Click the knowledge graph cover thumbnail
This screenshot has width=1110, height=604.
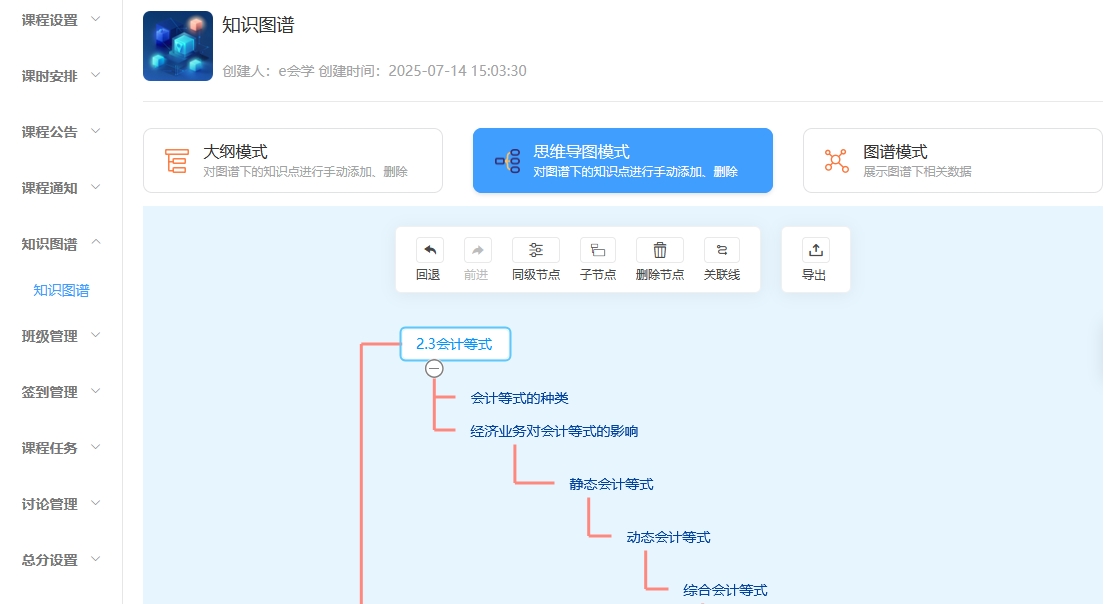[x=178, y=46]
